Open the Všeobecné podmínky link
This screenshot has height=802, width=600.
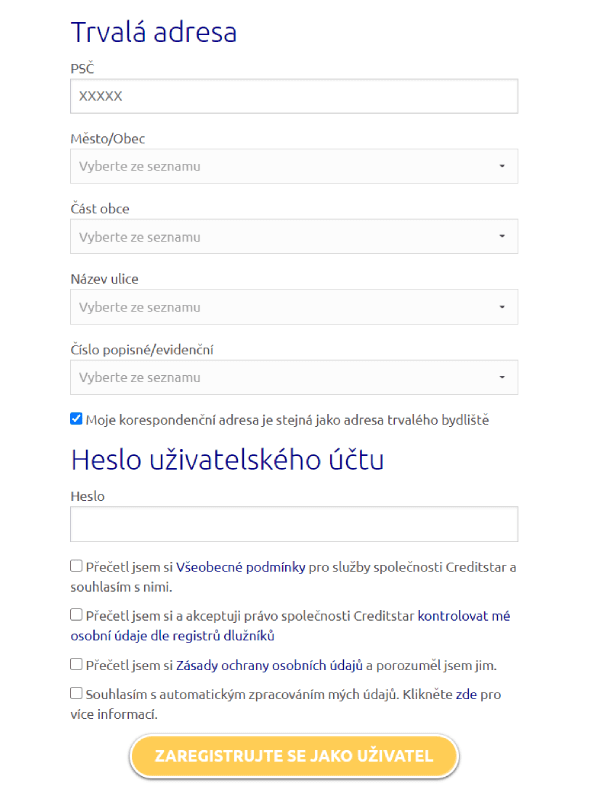[x=240, y=567]
